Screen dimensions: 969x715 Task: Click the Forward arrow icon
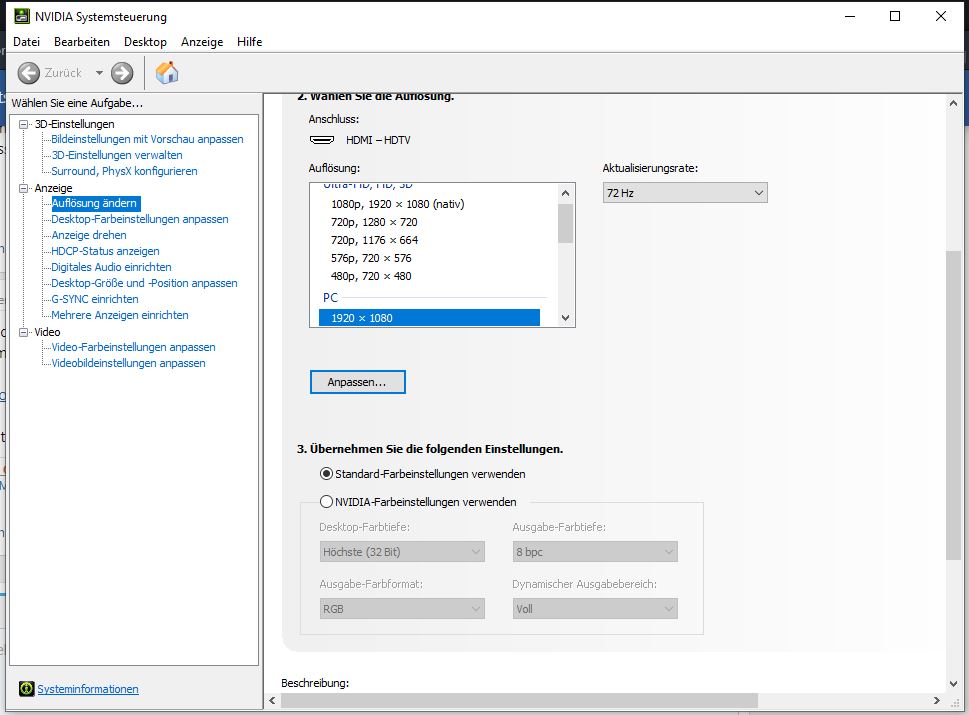tap(122, 73)
